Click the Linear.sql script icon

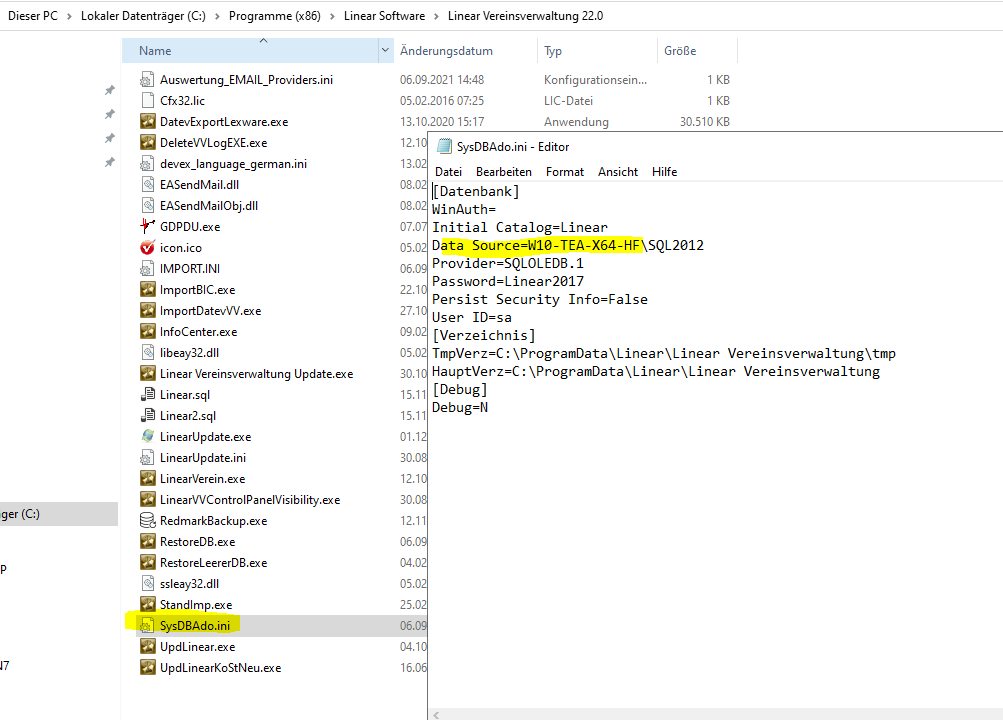click(x=148, y=395)
